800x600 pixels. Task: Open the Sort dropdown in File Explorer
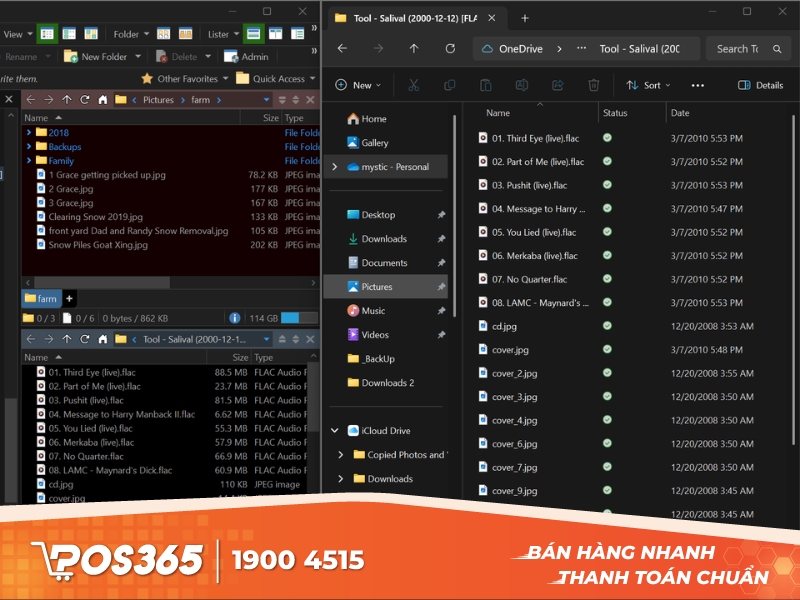(x=650, y=85)
